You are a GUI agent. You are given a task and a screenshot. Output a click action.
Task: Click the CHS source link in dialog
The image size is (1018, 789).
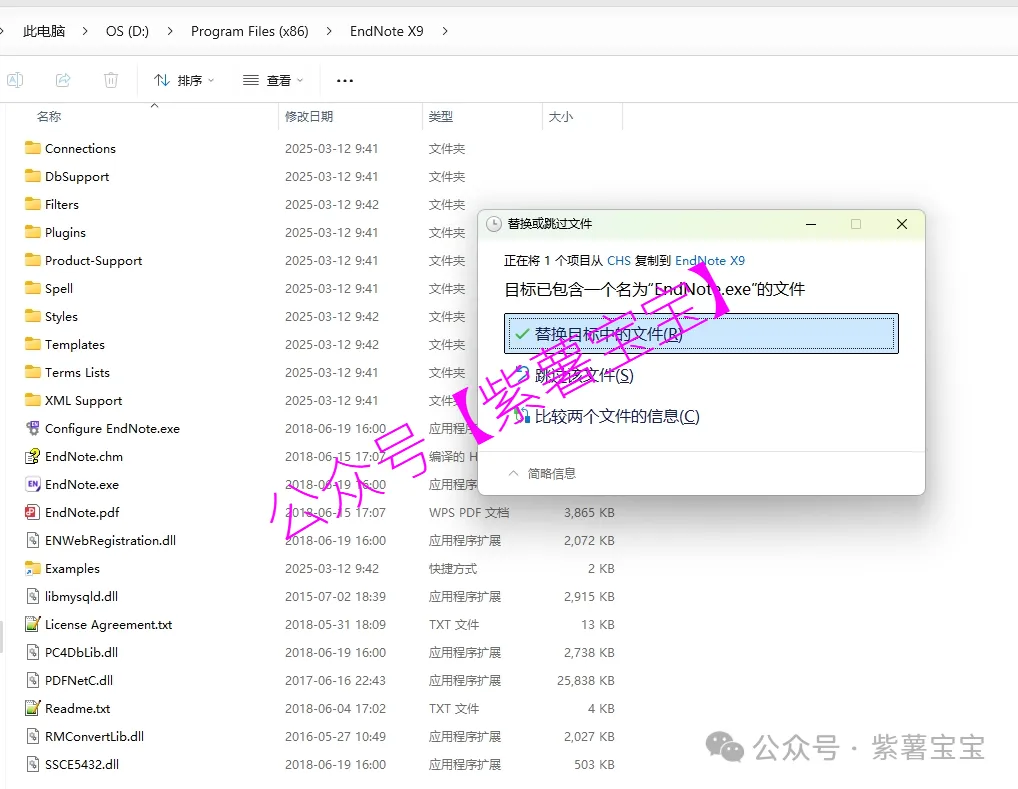(618, 260)
